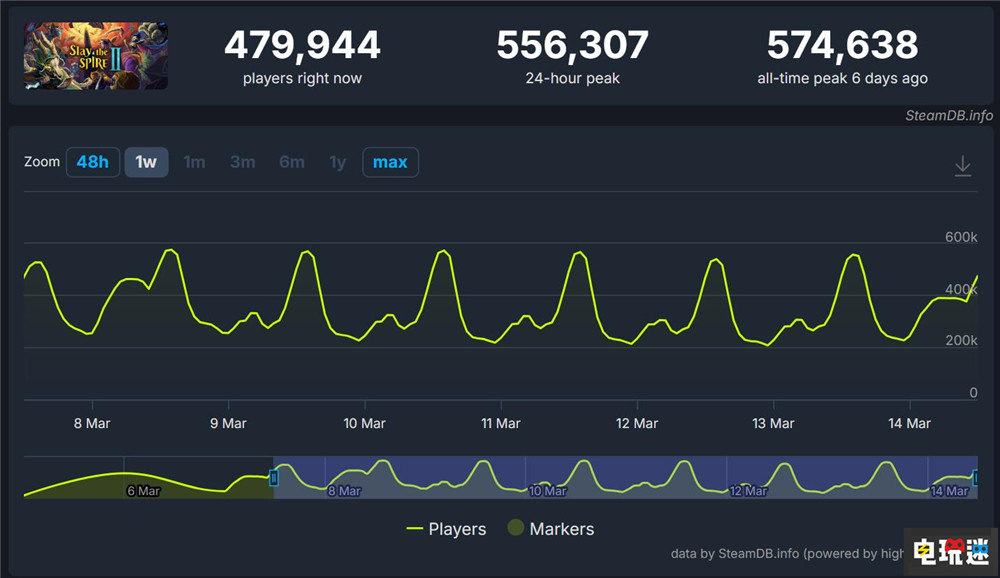Click the highlighted max zoom button
The width and height of the screenshot is (1000, 578).
pos(390,161)
